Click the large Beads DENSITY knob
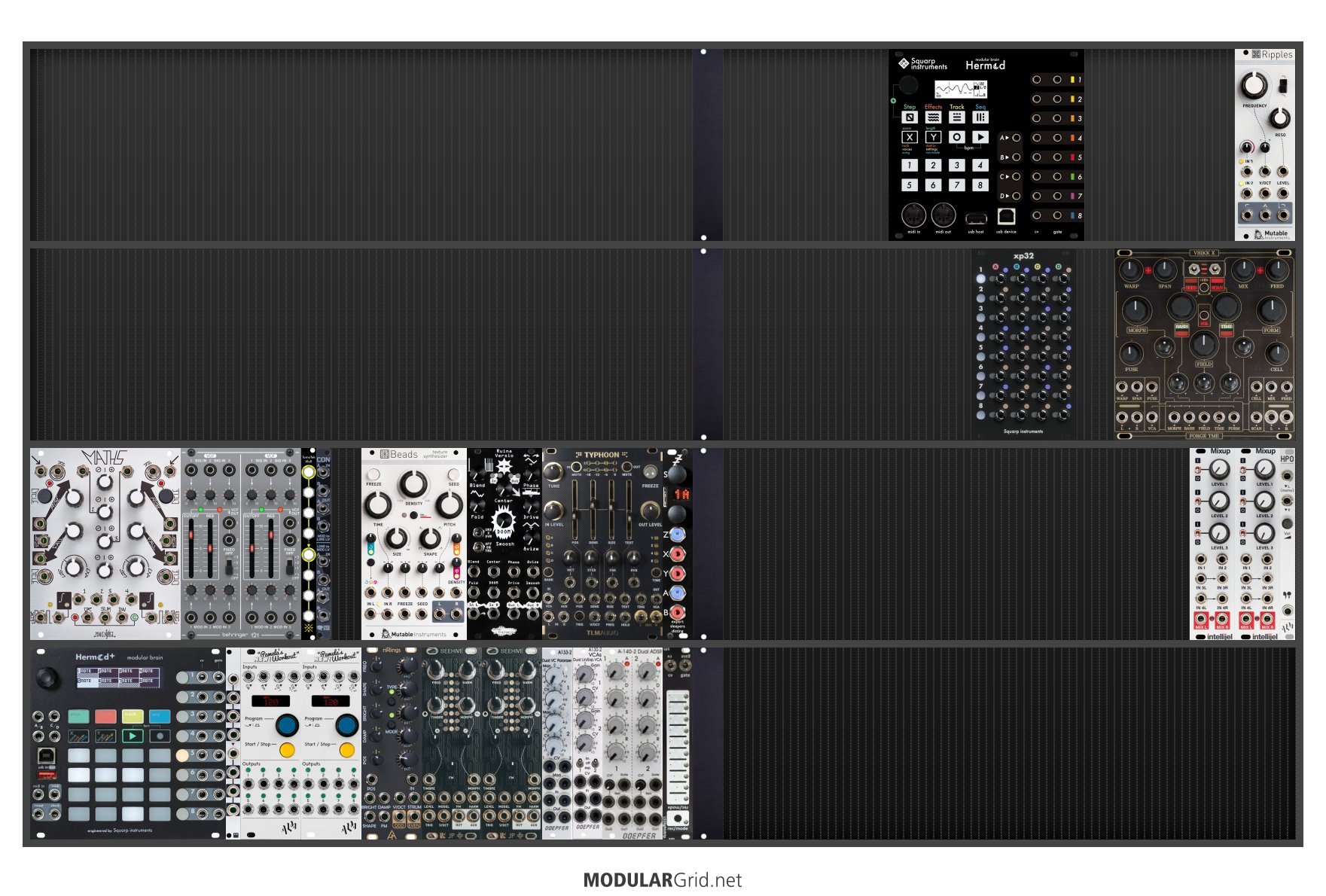 pyautogui.click(x=413, y=484)
